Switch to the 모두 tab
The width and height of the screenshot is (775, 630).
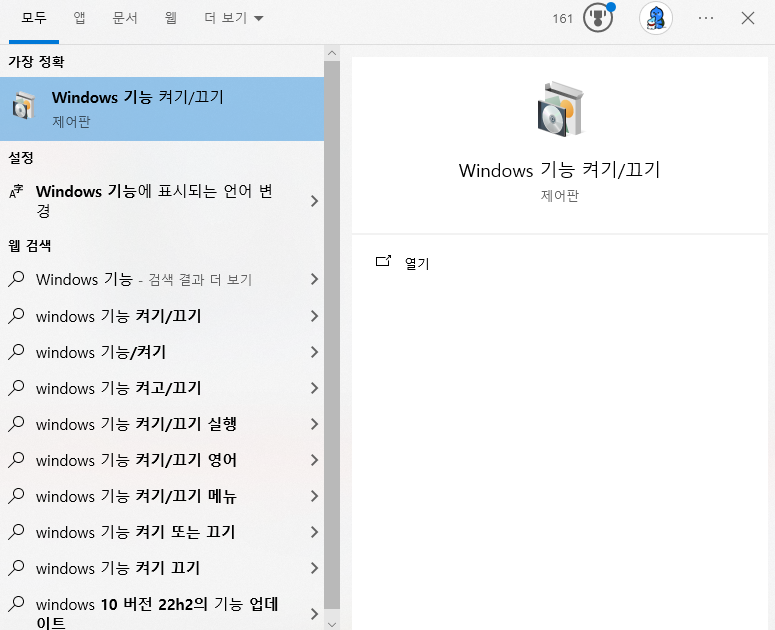34,18
